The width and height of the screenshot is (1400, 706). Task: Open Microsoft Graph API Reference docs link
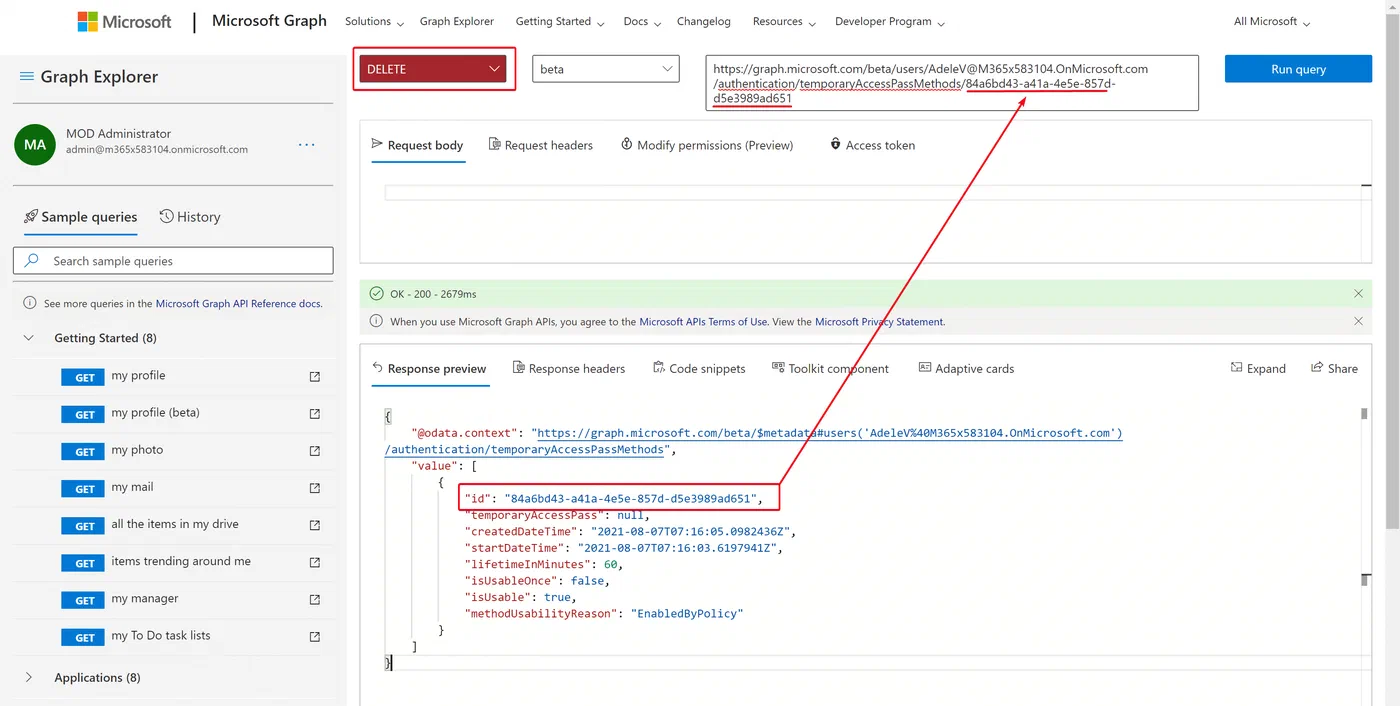pyautogui.click(x=239, y=303)
